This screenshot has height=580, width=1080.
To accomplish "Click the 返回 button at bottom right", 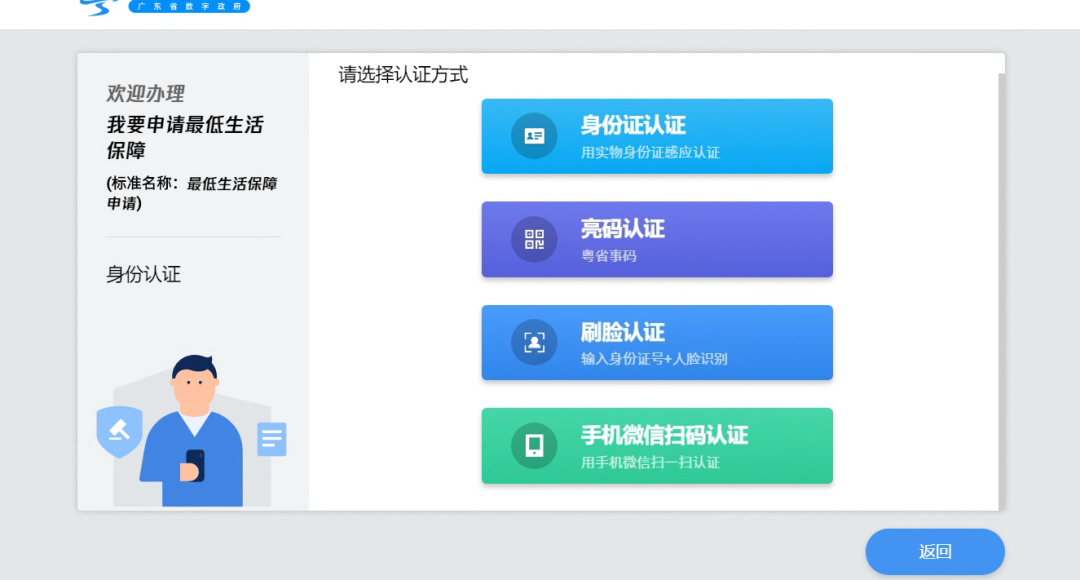I will [935, 551].
